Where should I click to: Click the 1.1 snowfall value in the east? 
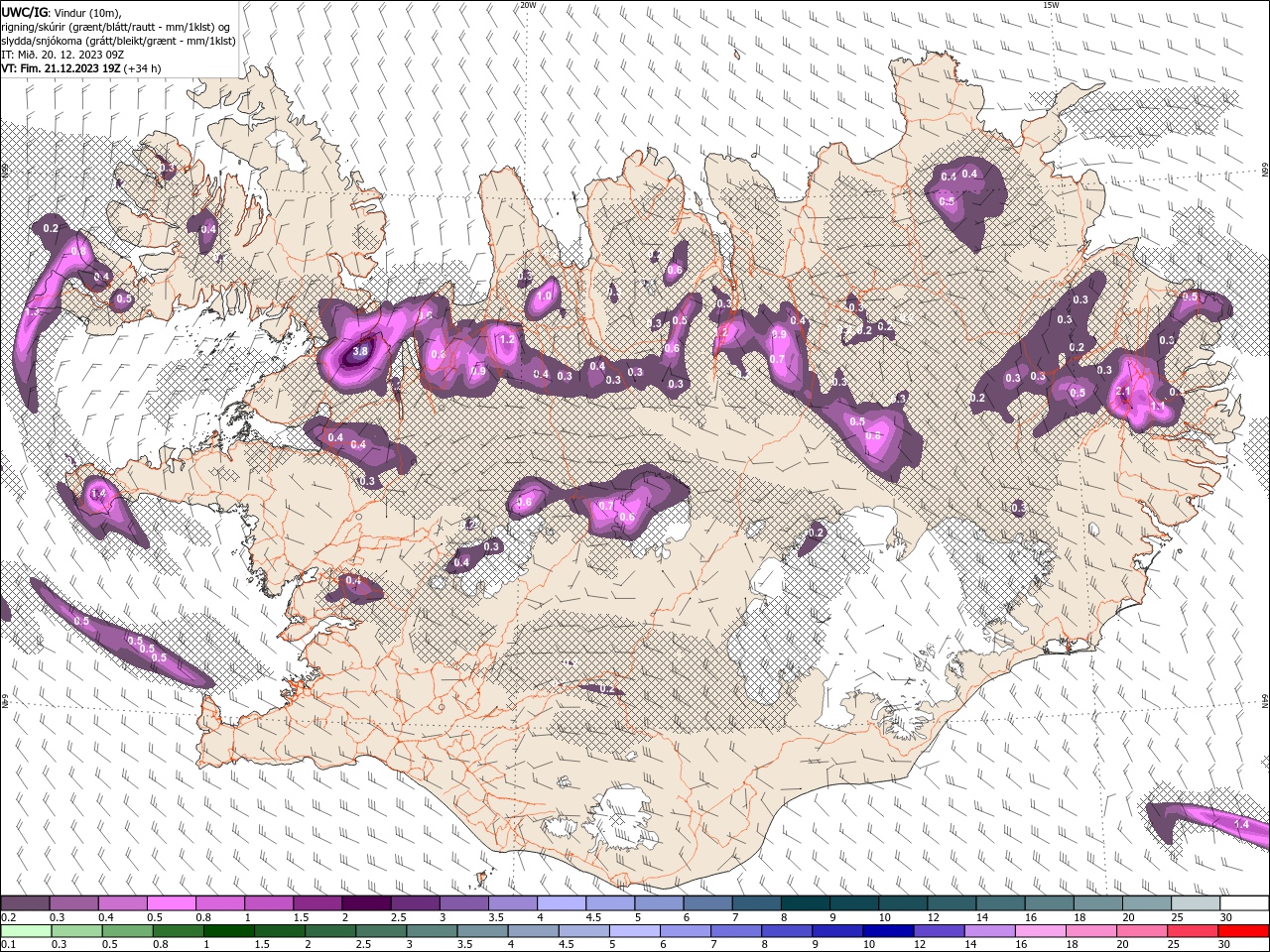coord(1157,407)
